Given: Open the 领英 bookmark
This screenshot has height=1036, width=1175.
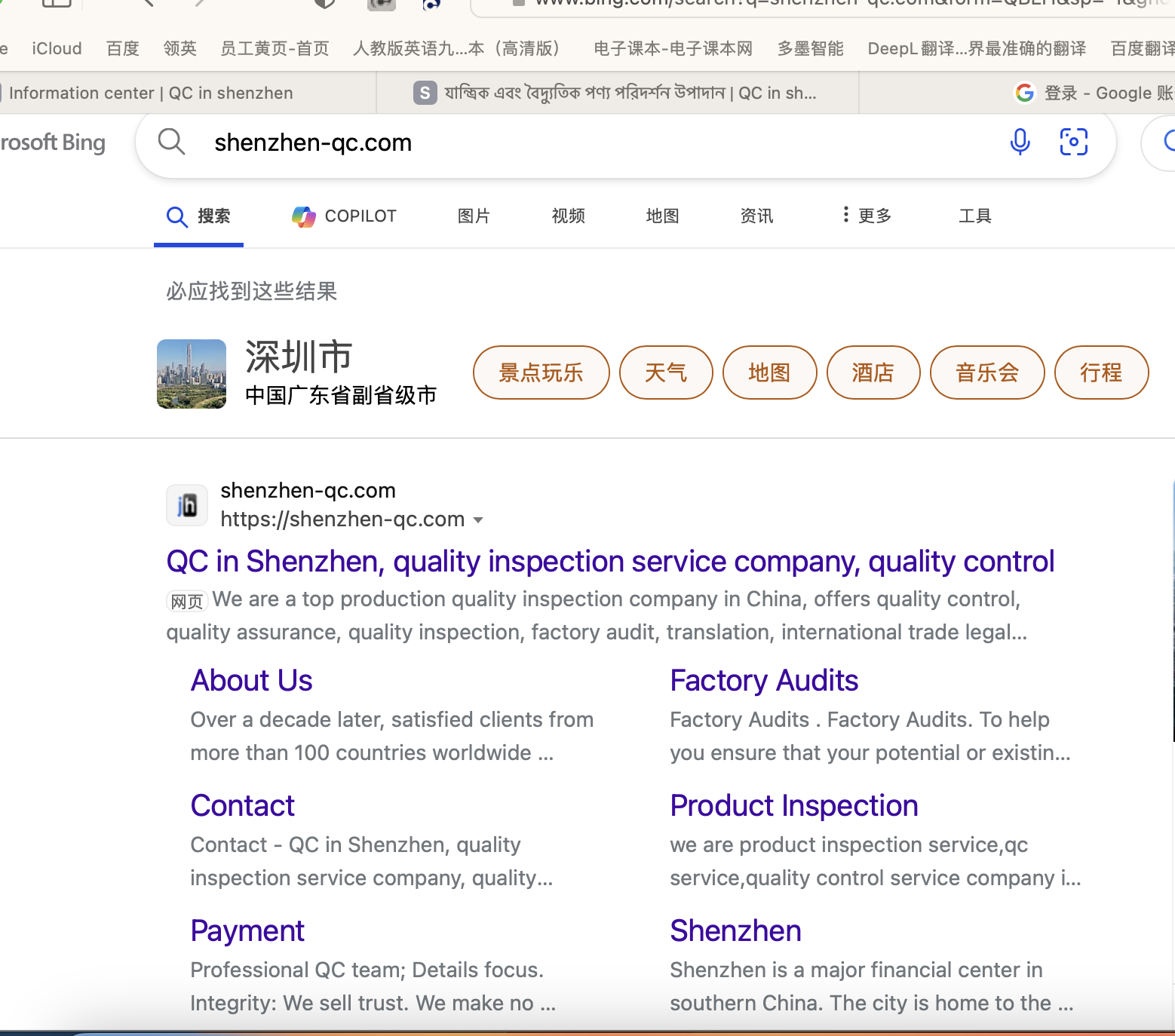Looking at the screenshot, I should (x=180, y=49).
